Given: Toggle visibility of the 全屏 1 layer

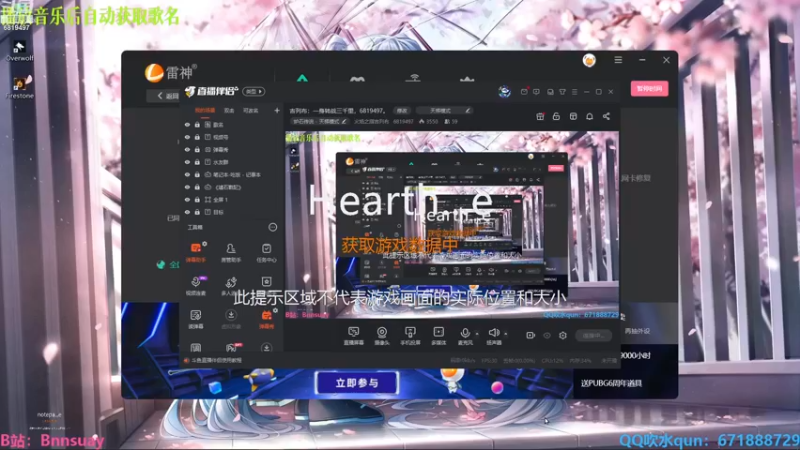Looking at the screenshot, I should click(187, 199).
